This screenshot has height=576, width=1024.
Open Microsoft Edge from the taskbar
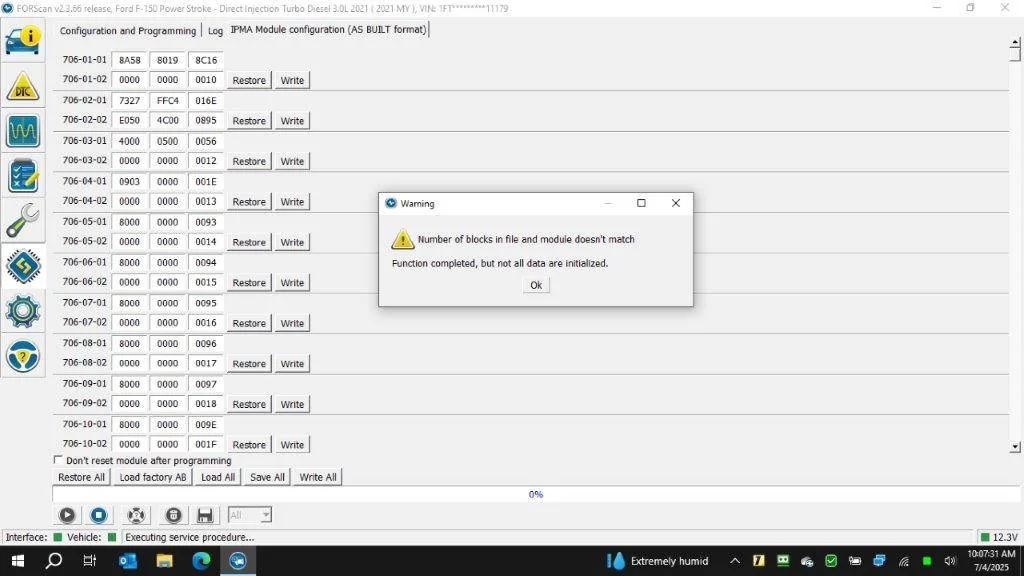pos(201,561)
